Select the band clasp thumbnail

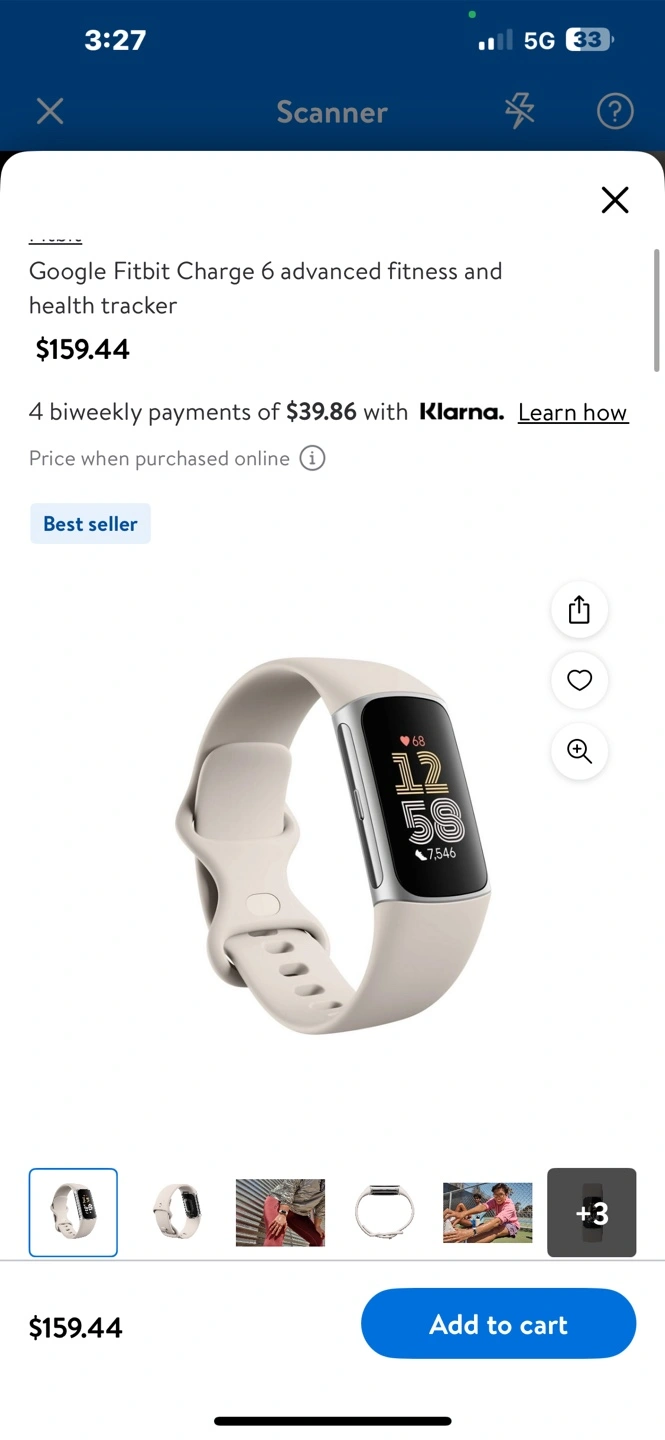pyautogui.click(x=384, y=1212)
